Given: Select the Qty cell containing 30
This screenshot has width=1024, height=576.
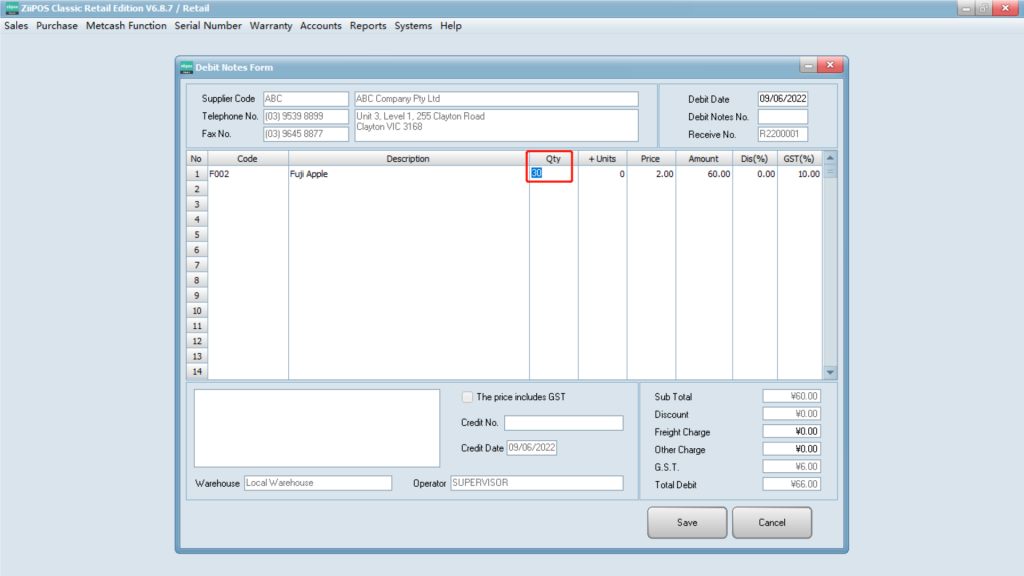Looking at the screenshot, I should coord(552,174).
